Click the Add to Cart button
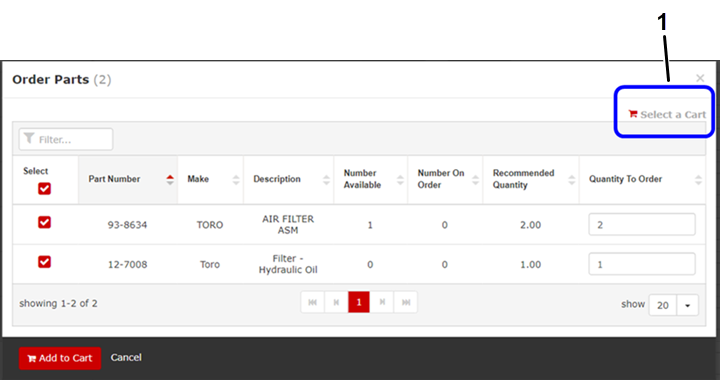 tap(60, 358)
